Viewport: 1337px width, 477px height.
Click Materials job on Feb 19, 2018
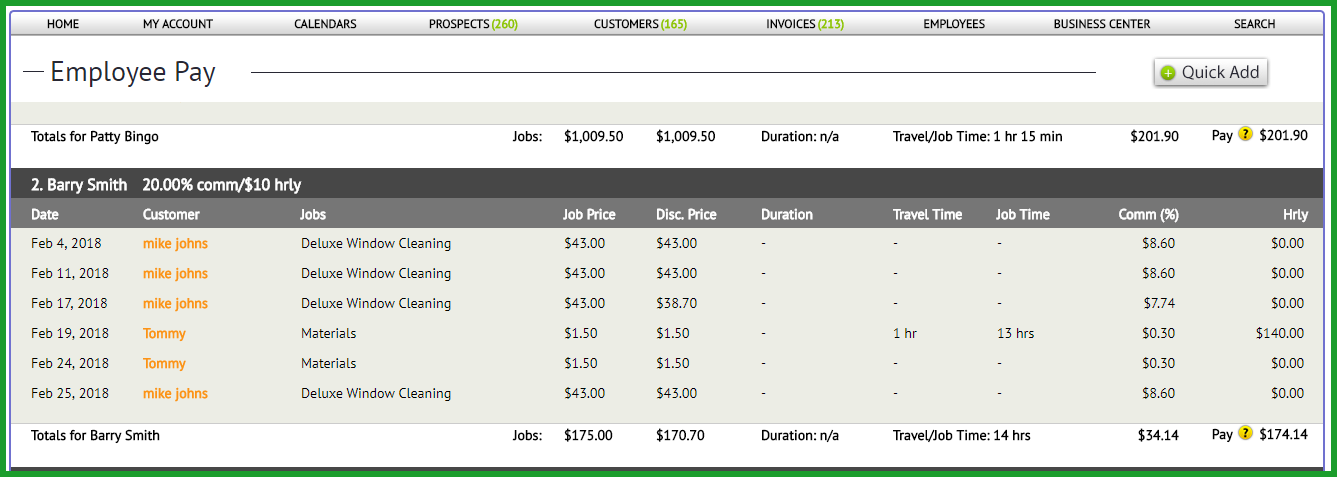329,333
